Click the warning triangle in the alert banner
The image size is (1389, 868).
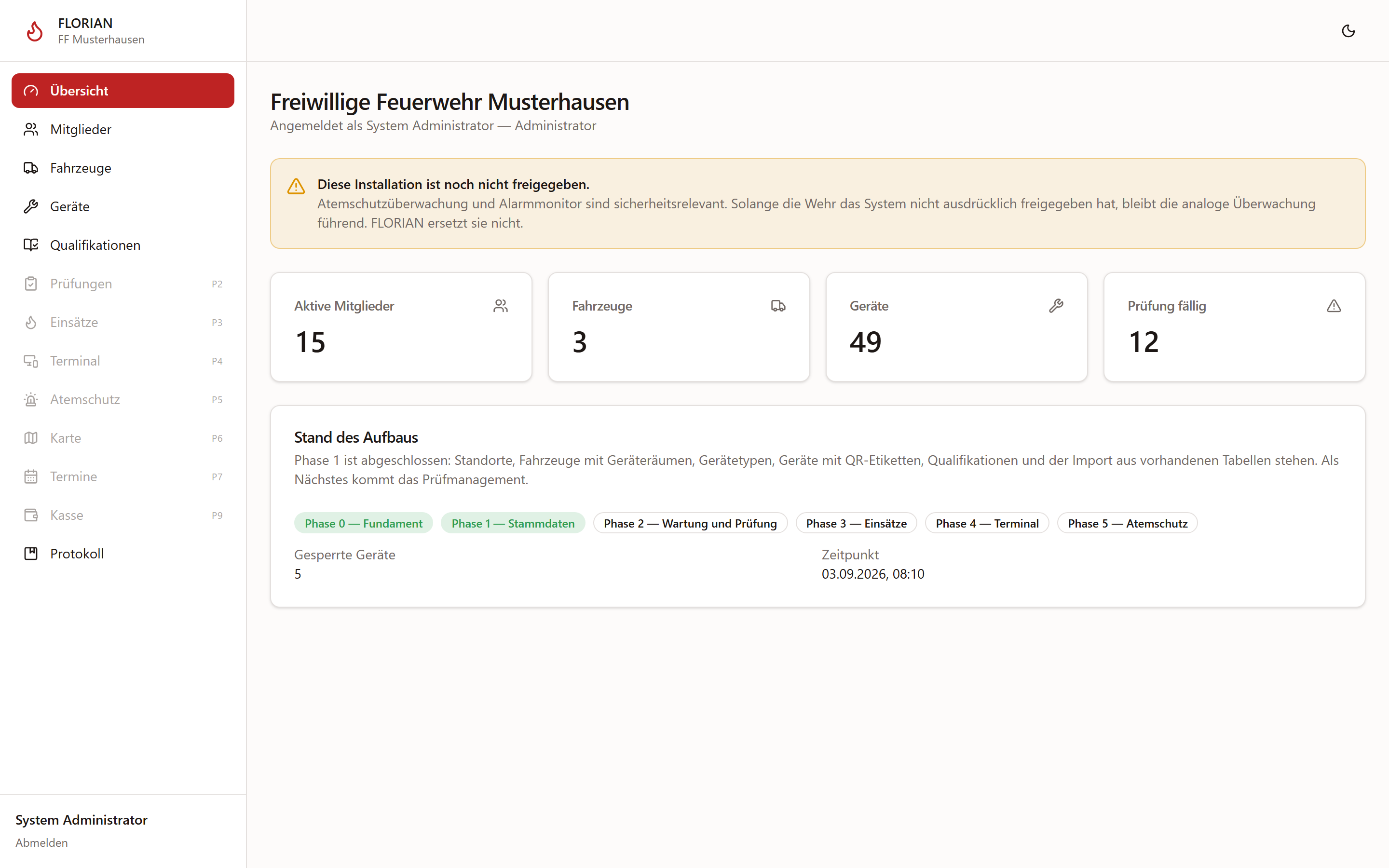[296, 186]
